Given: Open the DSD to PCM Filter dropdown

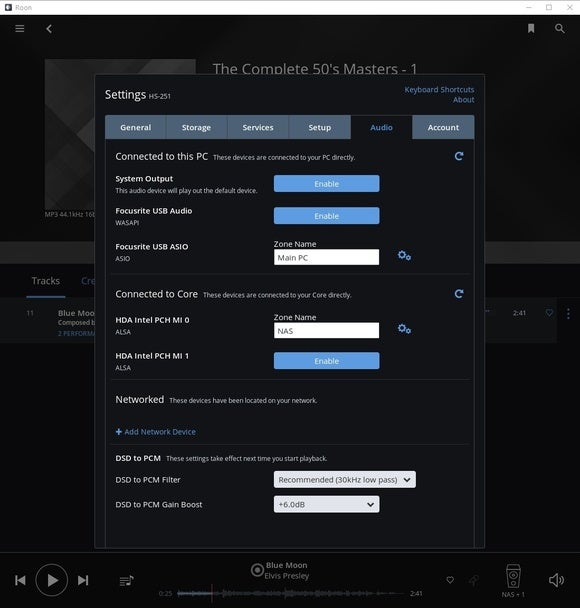Looking at the screenshot, I should point(345,480).
